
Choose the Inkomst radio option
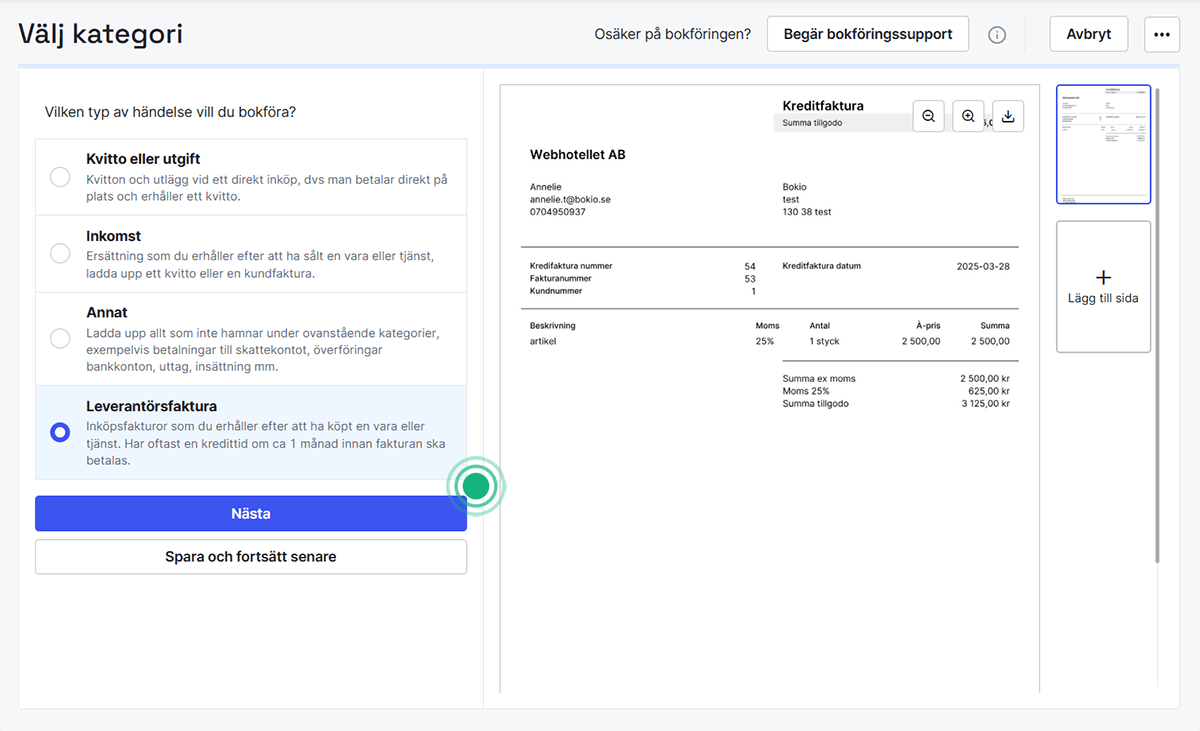click(x=60, y=254)
